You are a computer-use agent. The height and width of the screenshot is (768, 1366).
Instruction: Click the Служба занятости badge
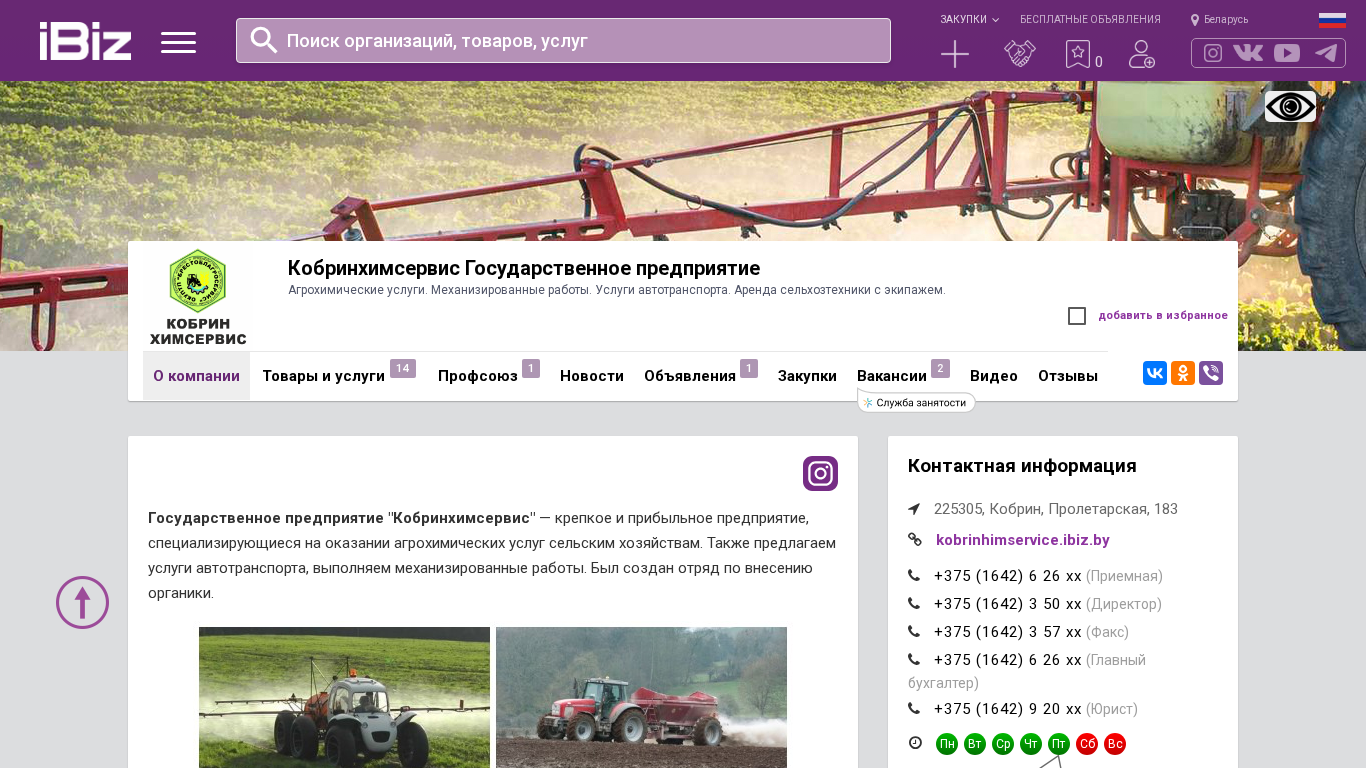coord(916,402)
